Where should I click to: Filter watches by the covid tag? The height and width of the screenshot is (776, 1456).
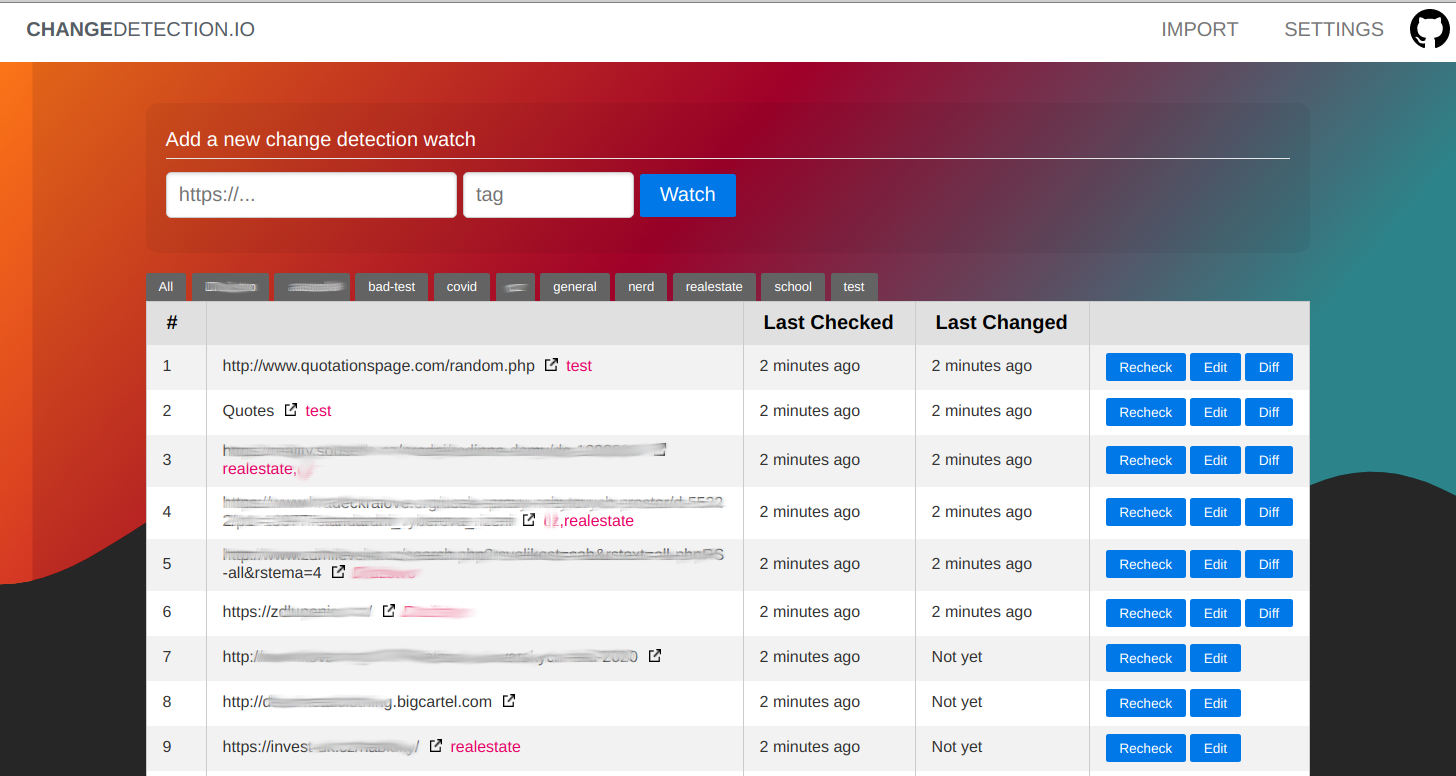coord(461,287)
